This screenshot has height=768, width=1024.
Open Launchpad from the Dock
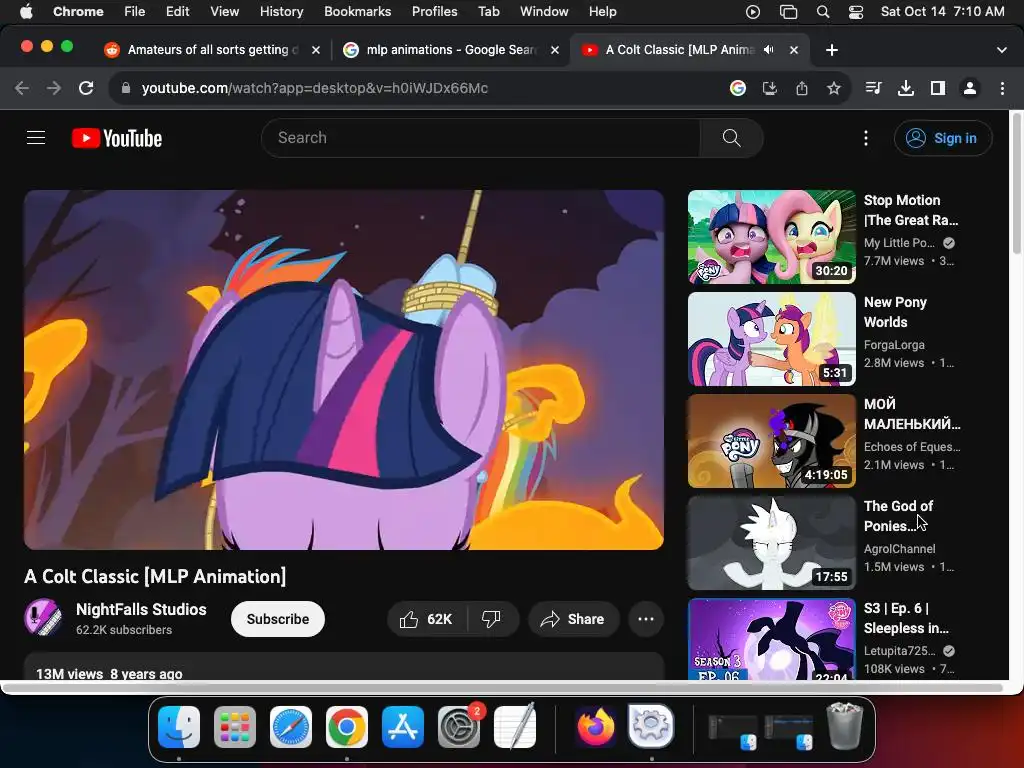click(x=235, y=727)
